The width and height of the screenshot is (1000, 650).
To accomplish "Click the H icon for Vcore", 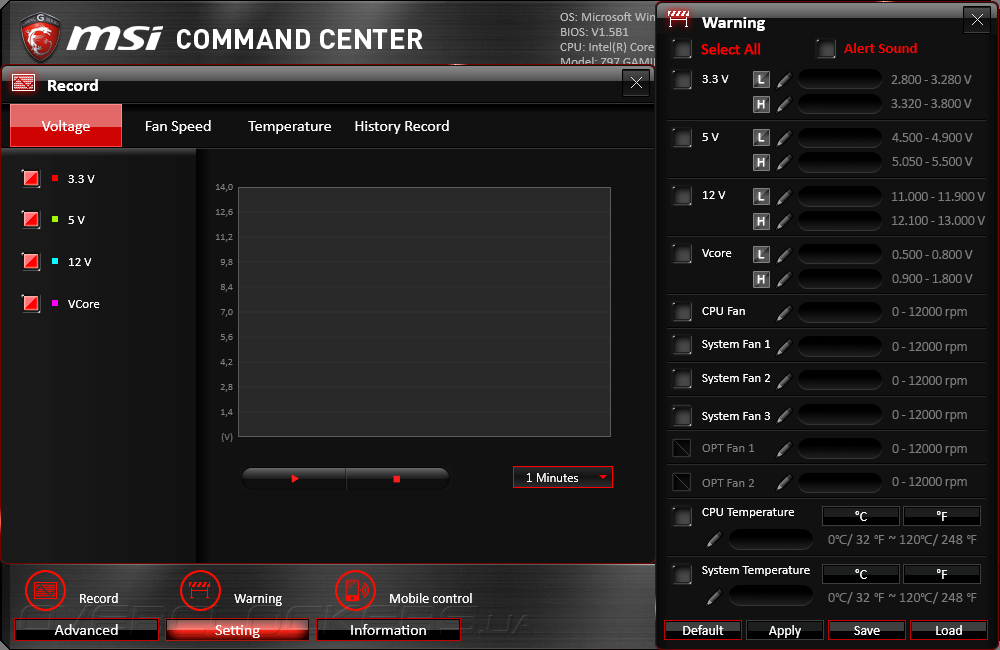I will coord(761,279).
